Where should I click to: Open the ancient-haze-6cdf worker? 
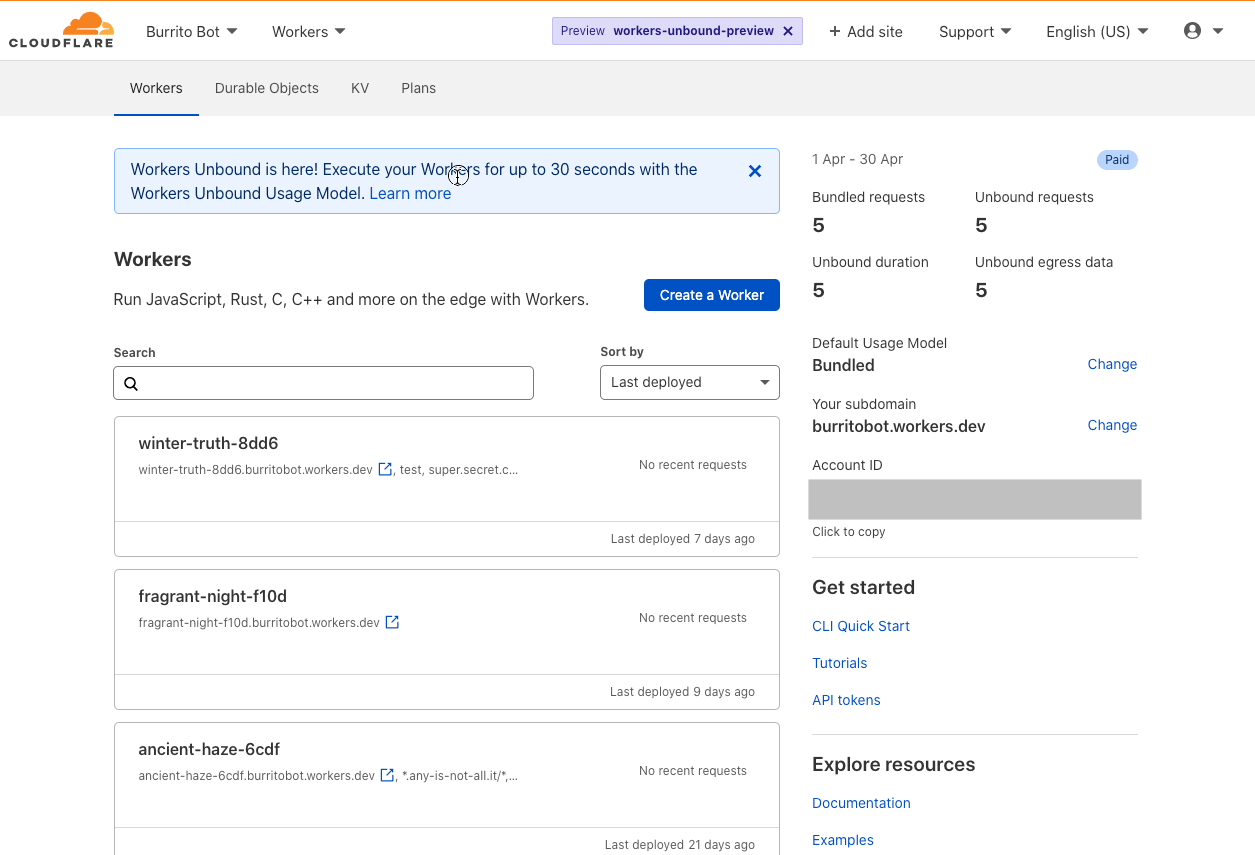[x=209, y=749]
